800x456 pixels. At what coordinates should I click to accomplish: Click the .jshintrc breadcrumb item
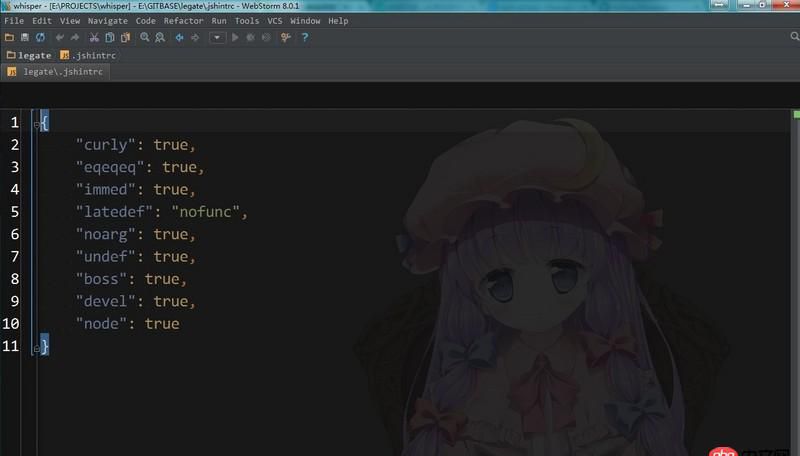[88, 55]
